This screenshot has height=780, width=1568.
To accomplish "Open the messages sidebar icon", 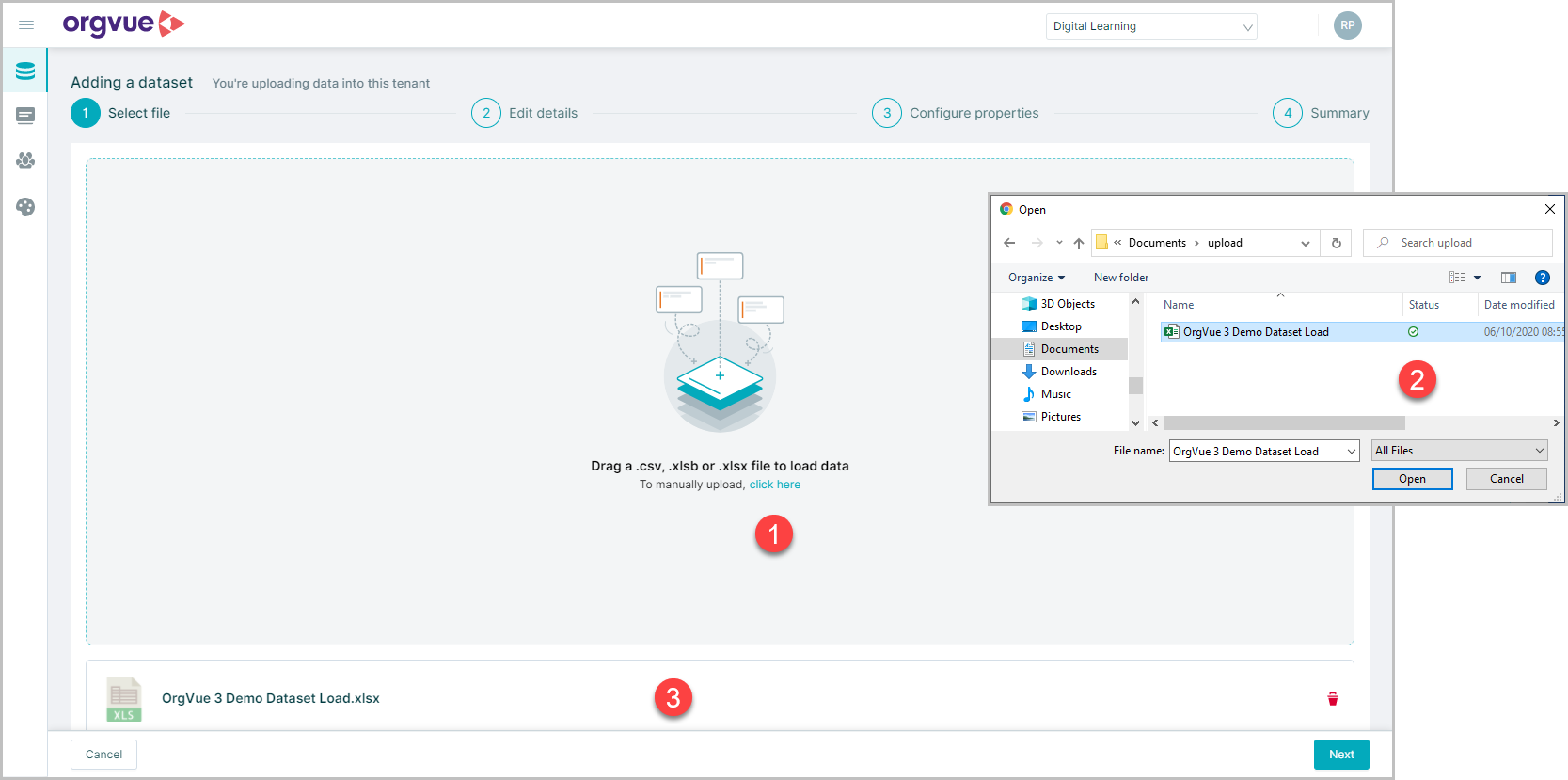I will 25,116.
